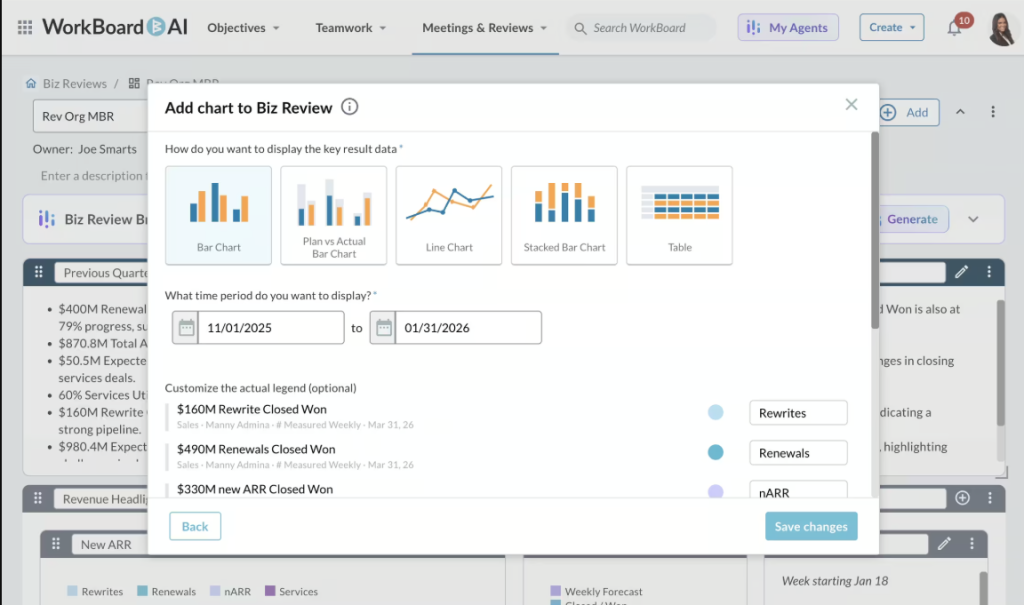
Task: Click Save changes
Action: click(811, 526)
